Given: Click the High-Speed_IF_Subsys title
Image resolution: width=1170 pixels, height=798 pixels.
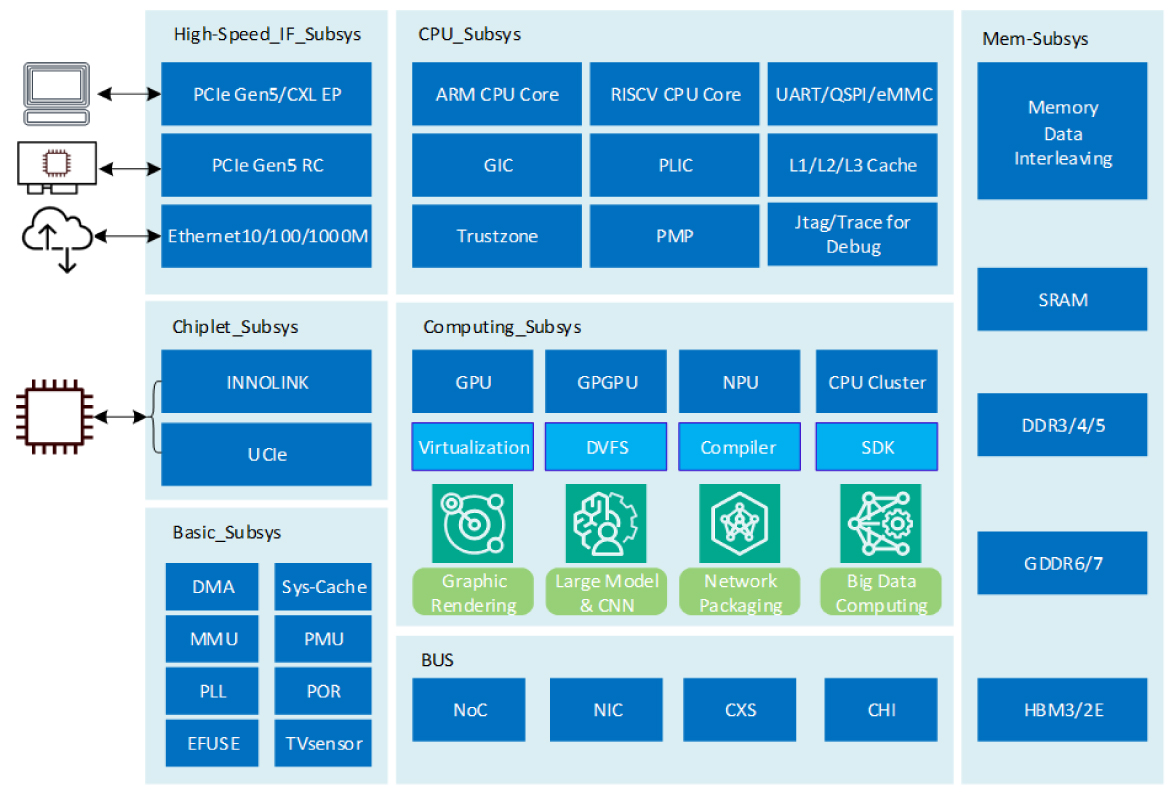Looking at the screenshot, I should pyautogui.click(x=267, y=34).
